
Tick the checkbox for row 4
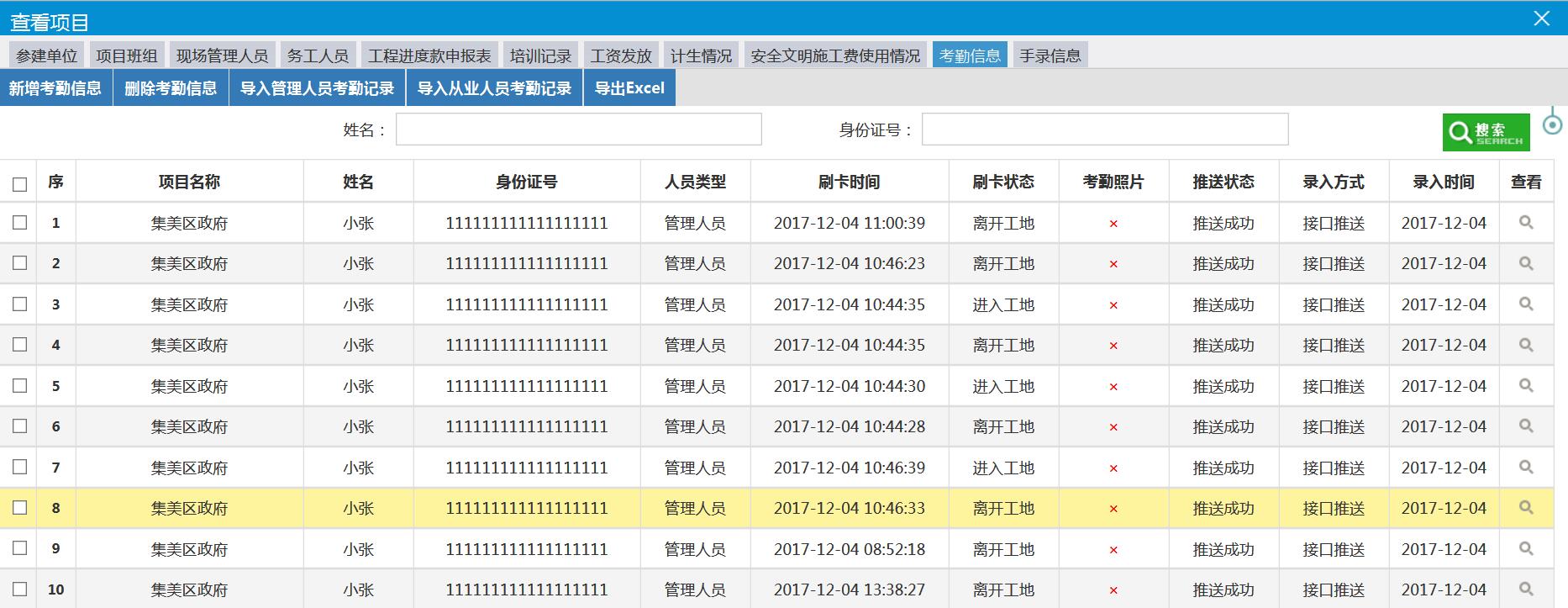click(x=20, y=345)
